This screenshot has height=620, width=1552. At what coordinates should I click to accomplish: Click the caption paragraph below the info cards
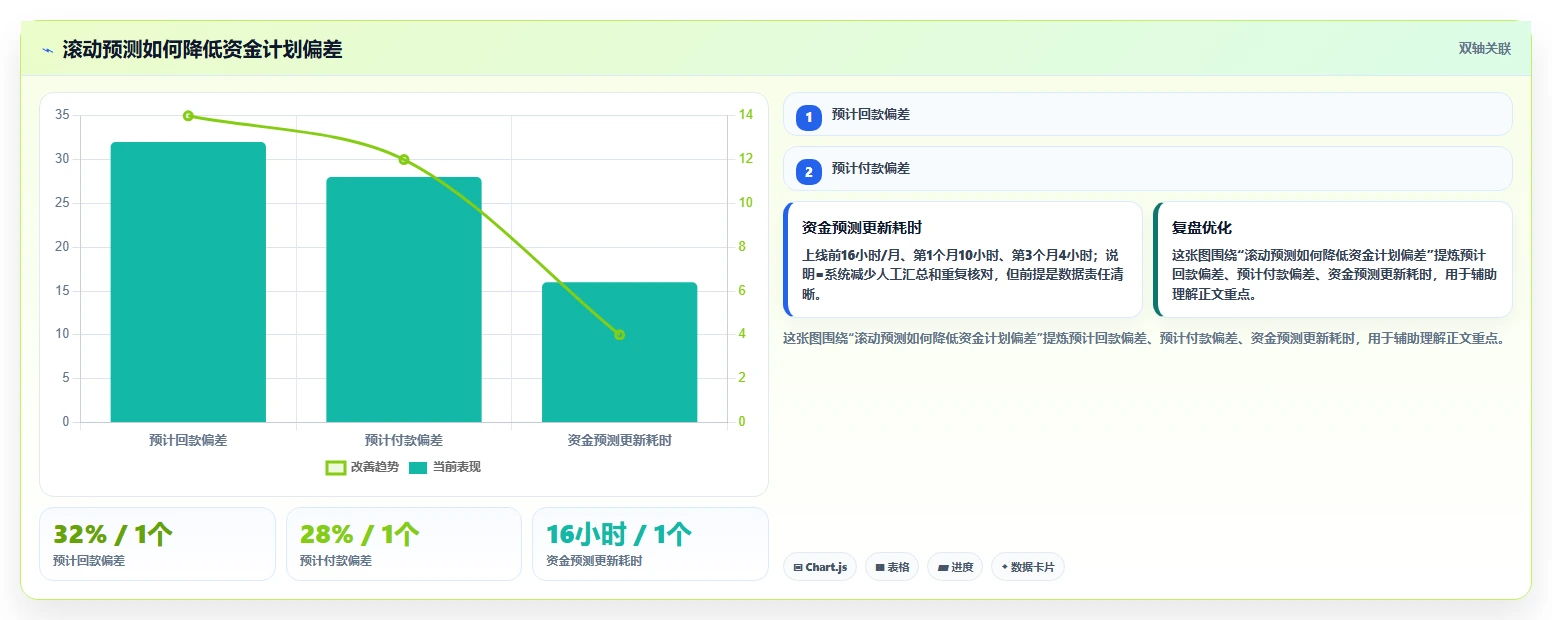click(1144, 339)
